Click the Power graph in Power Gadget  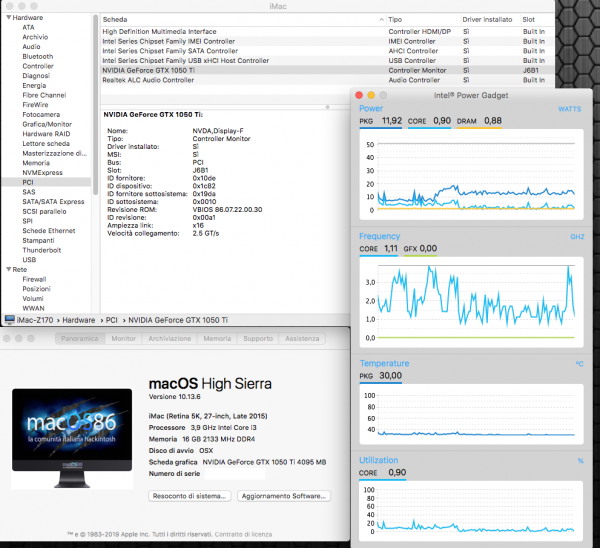471,175
